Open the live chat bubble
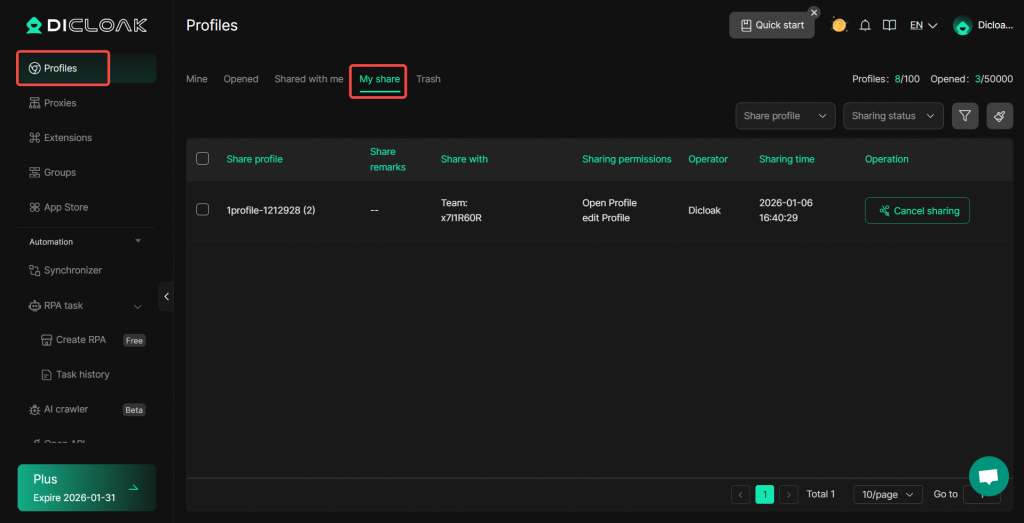Screen dimensions: 1024x523 pyautogui.click(x=988, y=476)
